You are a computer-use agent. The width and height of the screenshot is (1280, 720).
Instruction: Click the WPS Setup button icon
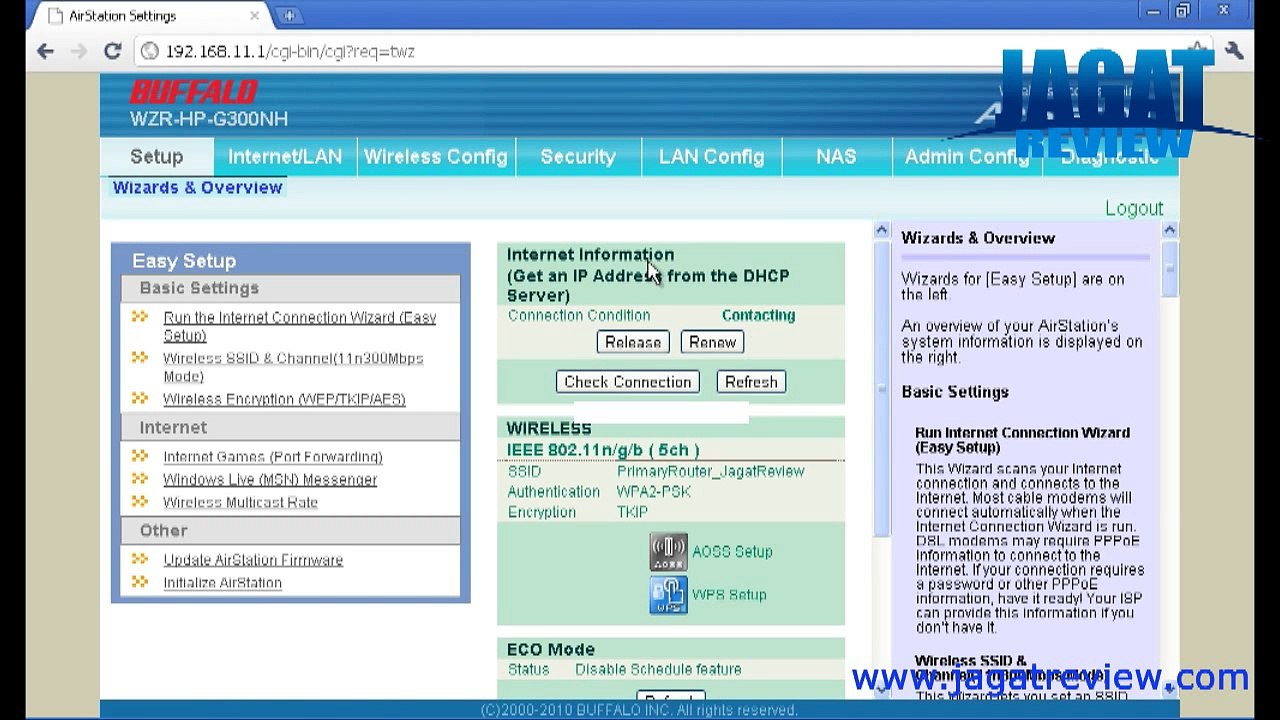click(668, 595)
